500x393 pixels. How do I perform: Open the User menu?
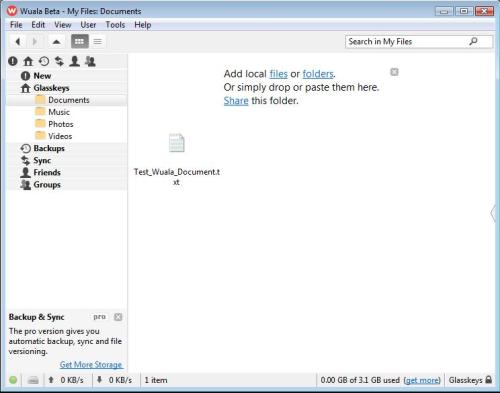88,25
